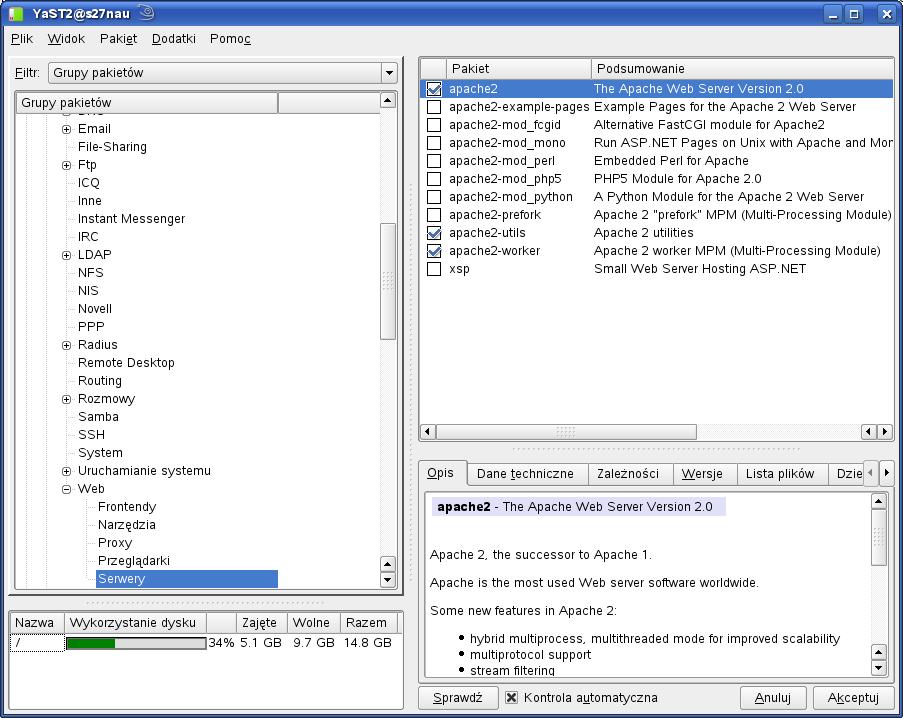Select Remote Desktop group
The height and width of the screenshot is (718, 903).
[126, 363]
